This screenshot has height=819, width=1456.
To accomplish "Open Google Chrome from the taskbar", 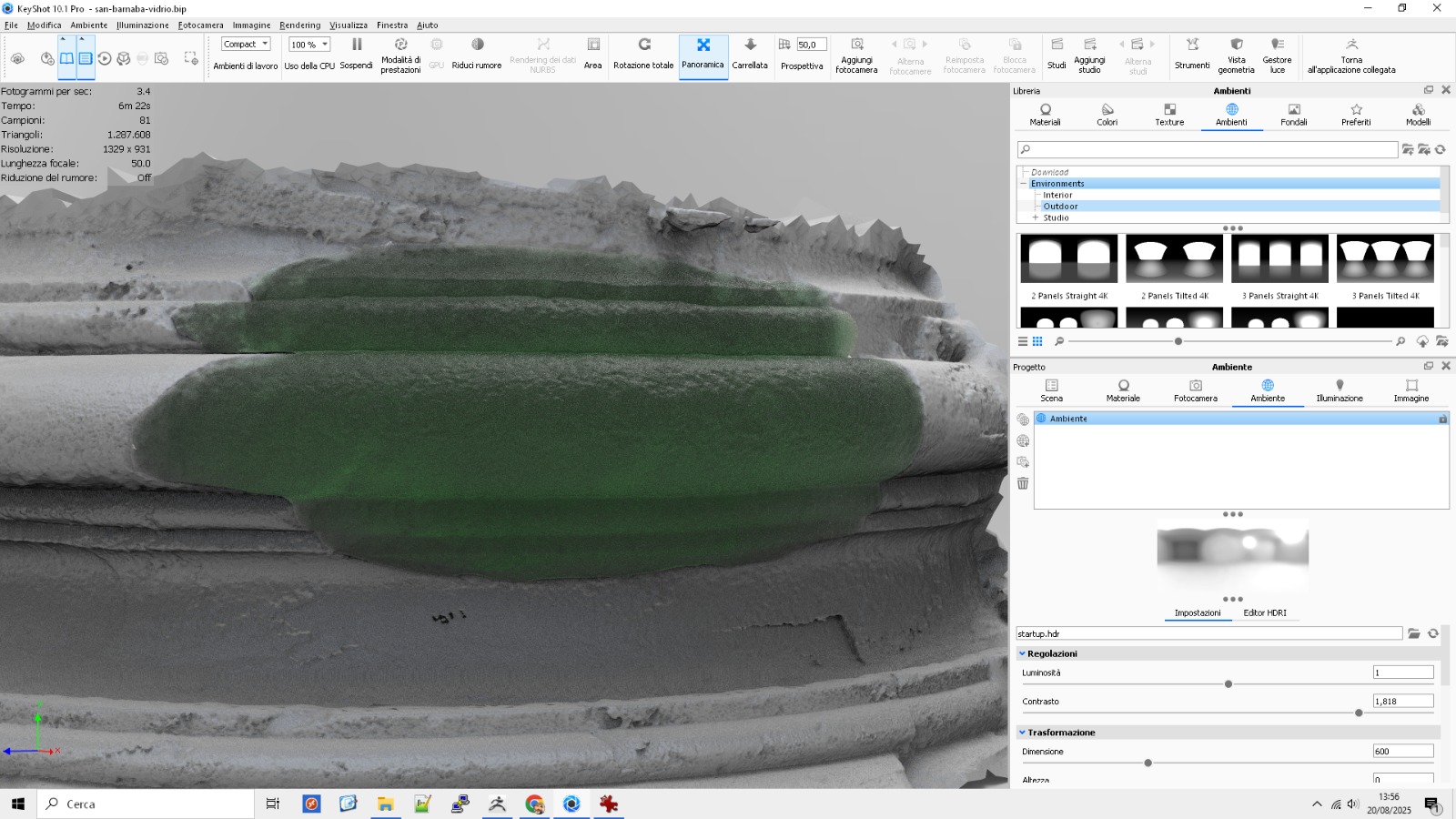I will tap(534, 804).
